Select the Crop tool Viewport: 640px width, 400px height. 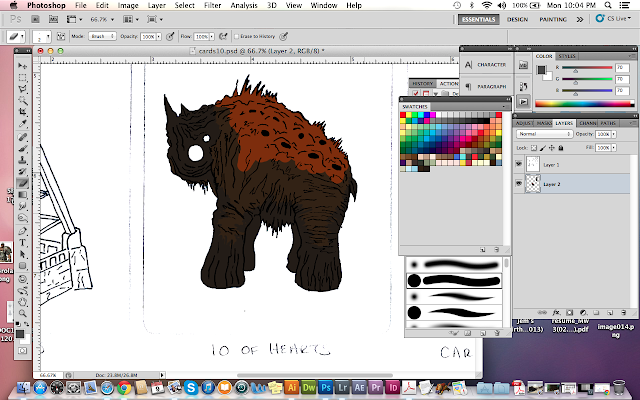pos(22,111)
